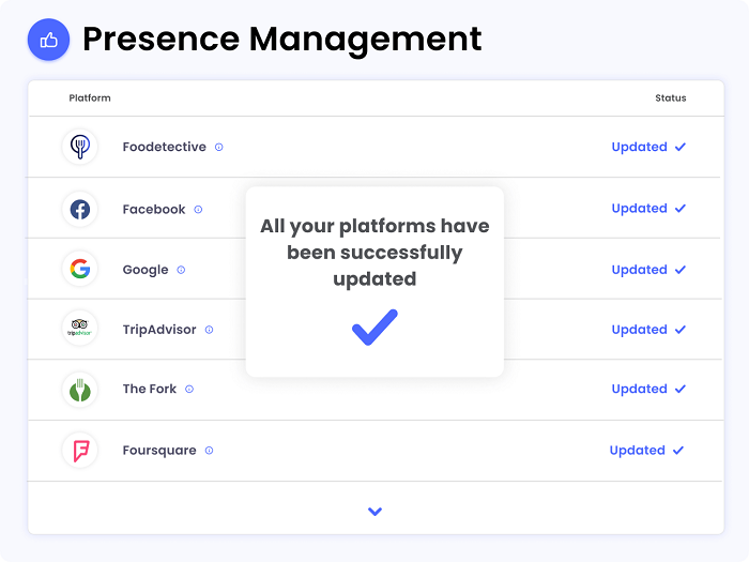Open the info icon beside Foursquare
The image size is (749, 562).
[x=209, y=450]
